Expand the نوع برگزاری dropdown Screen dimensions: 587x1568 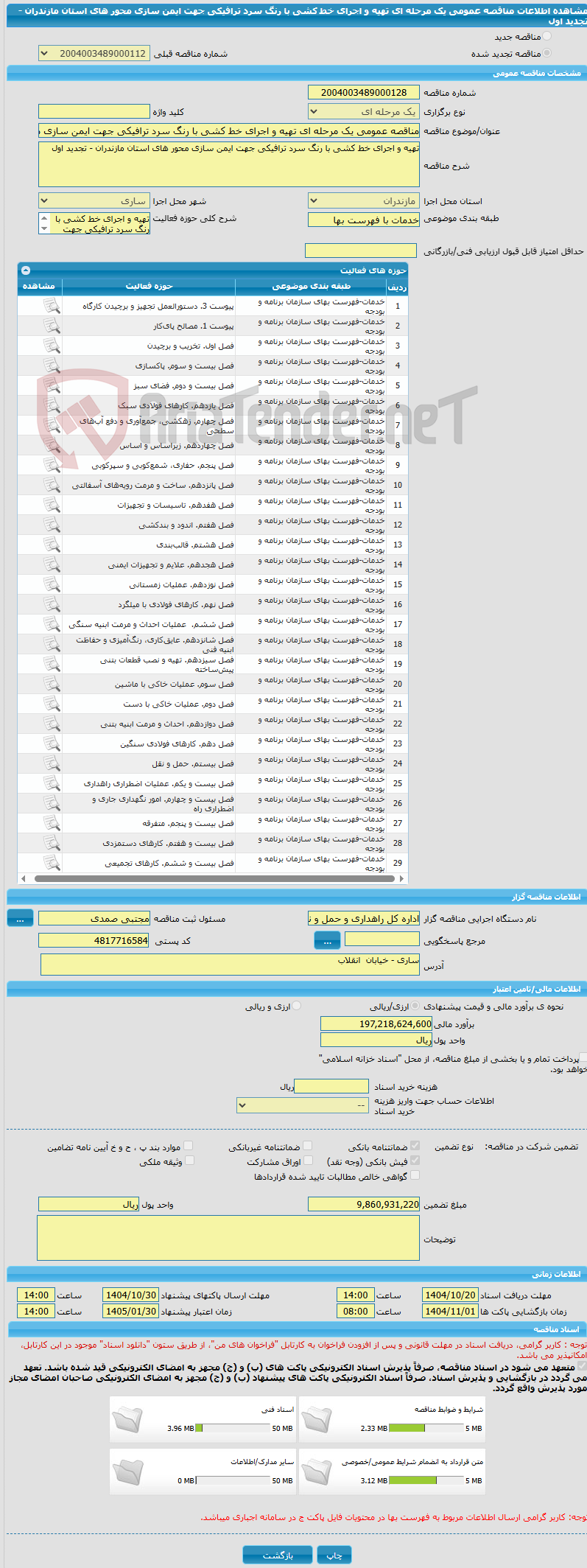pyautogui.click(x=363, y=112)
